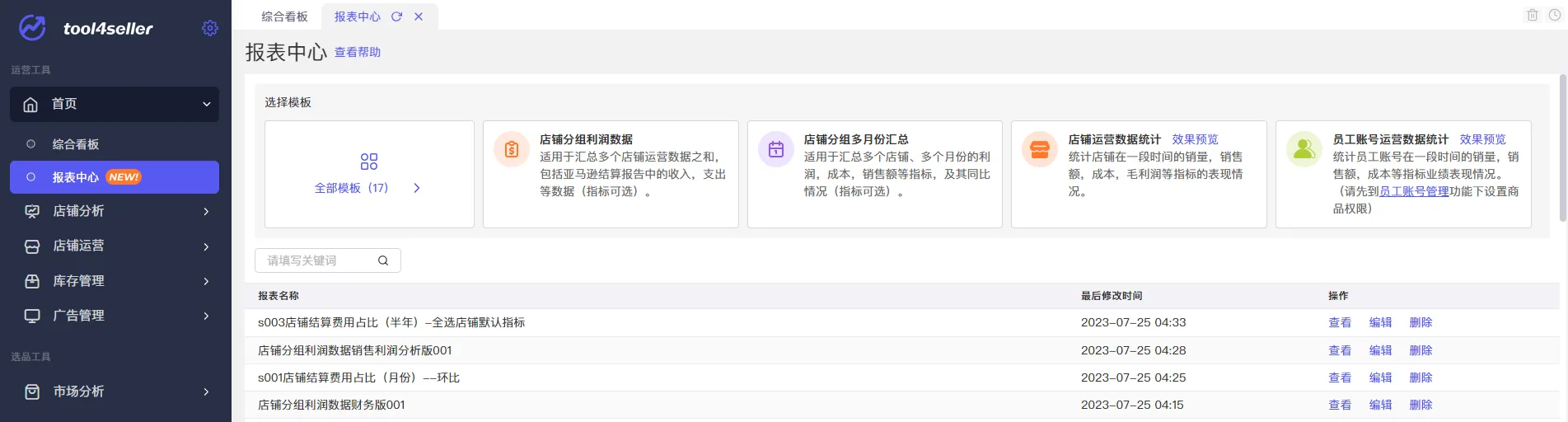The image size is (1568, 422).
Task: Click the row name s001店铺结算费用占比（月份）
Action: tap(358, 377)
